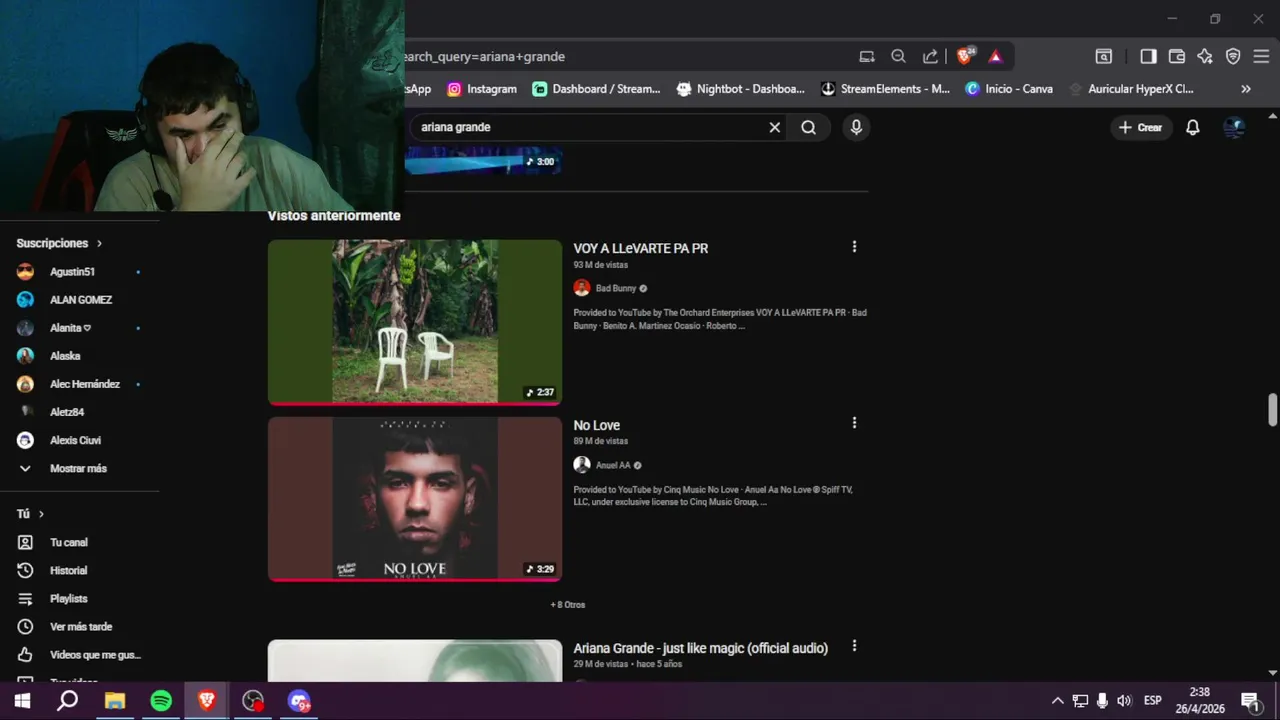Start voice search with microphone icon

pyautogui.click(x=856, y=127)
